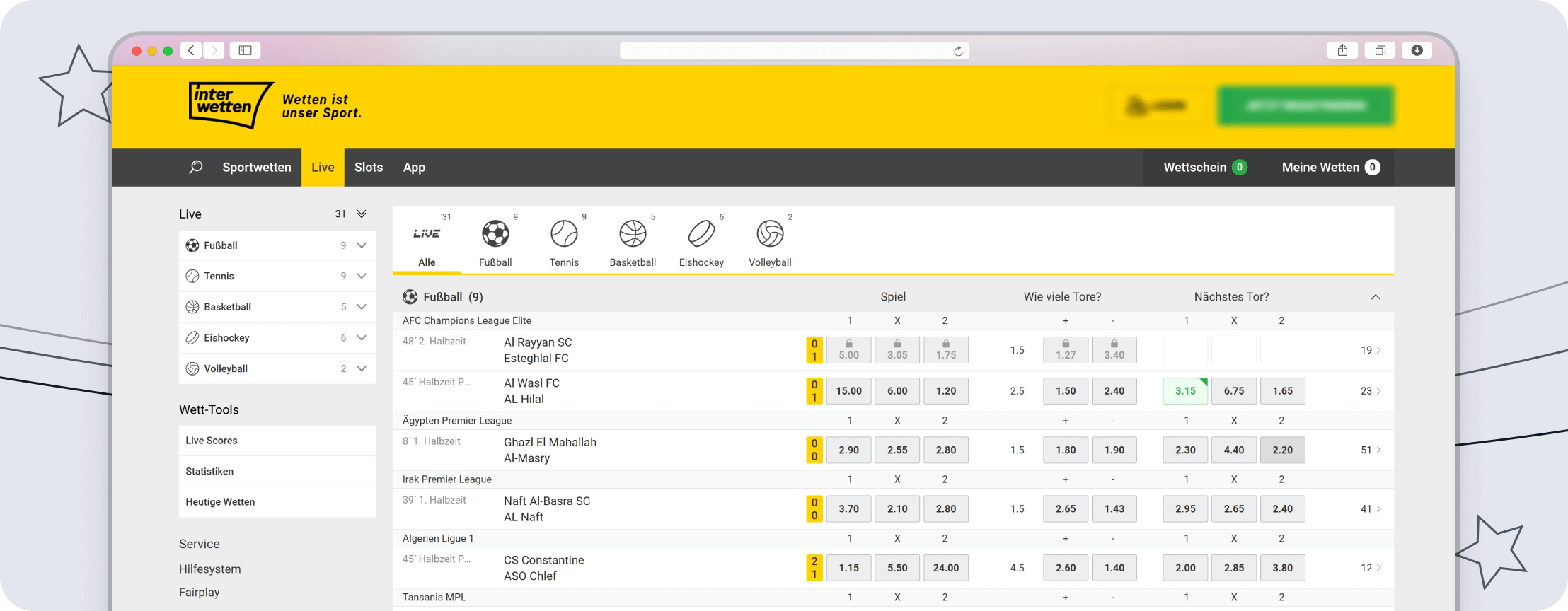Click the blurred login button
The height and width of the screenshot is (611, 1568).
coord(1156,106)
